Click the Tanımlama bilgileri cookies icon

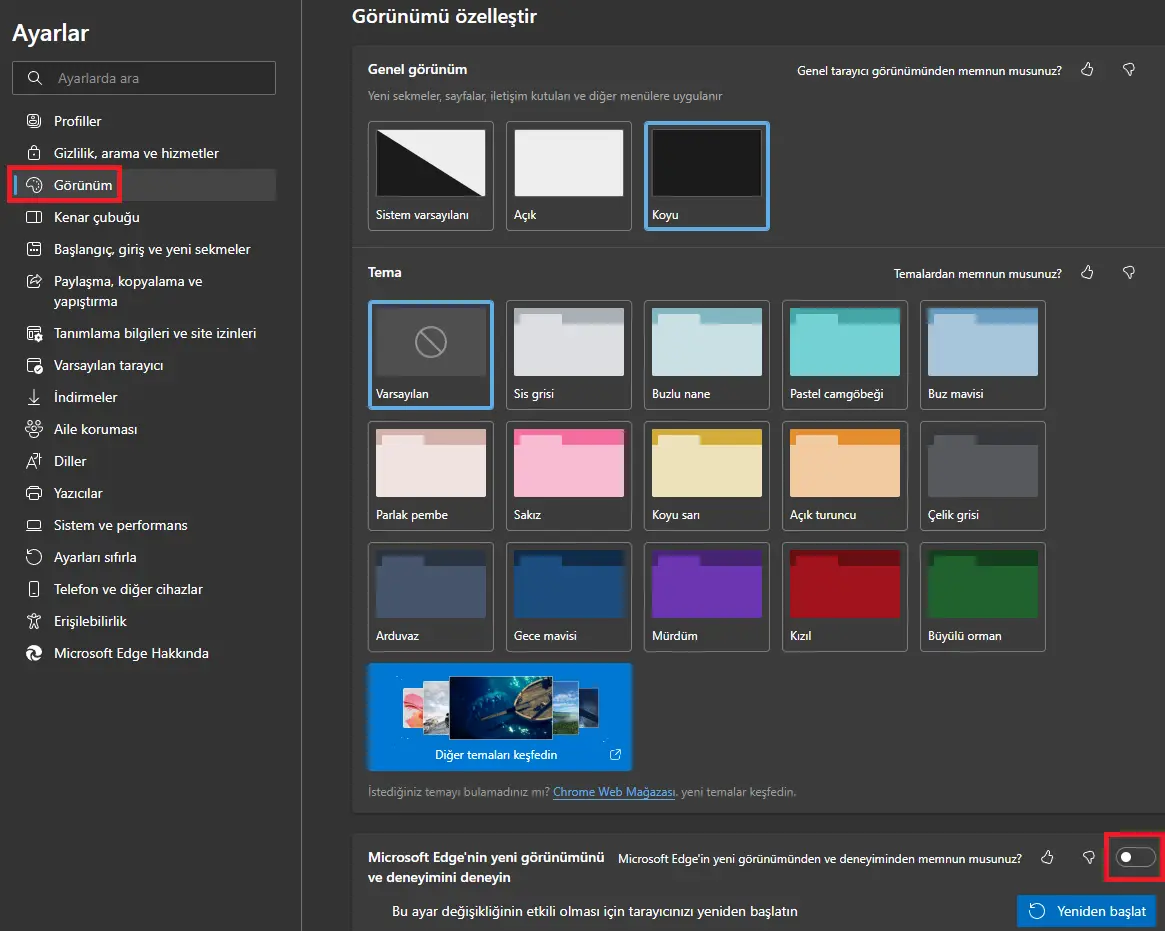point(34,333)
